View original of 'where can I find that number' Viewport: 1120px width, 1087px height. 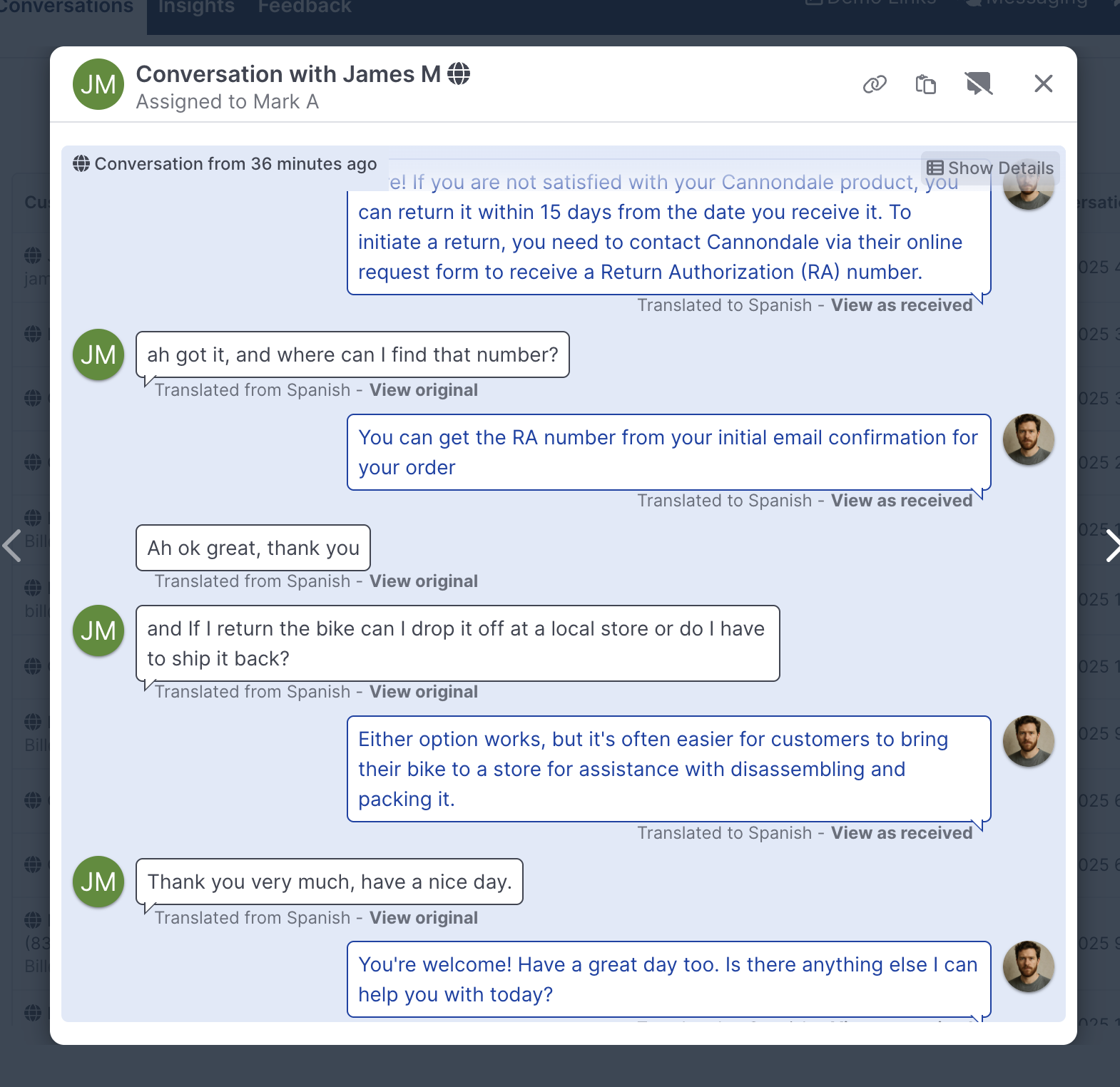click(x=424, y=390)
